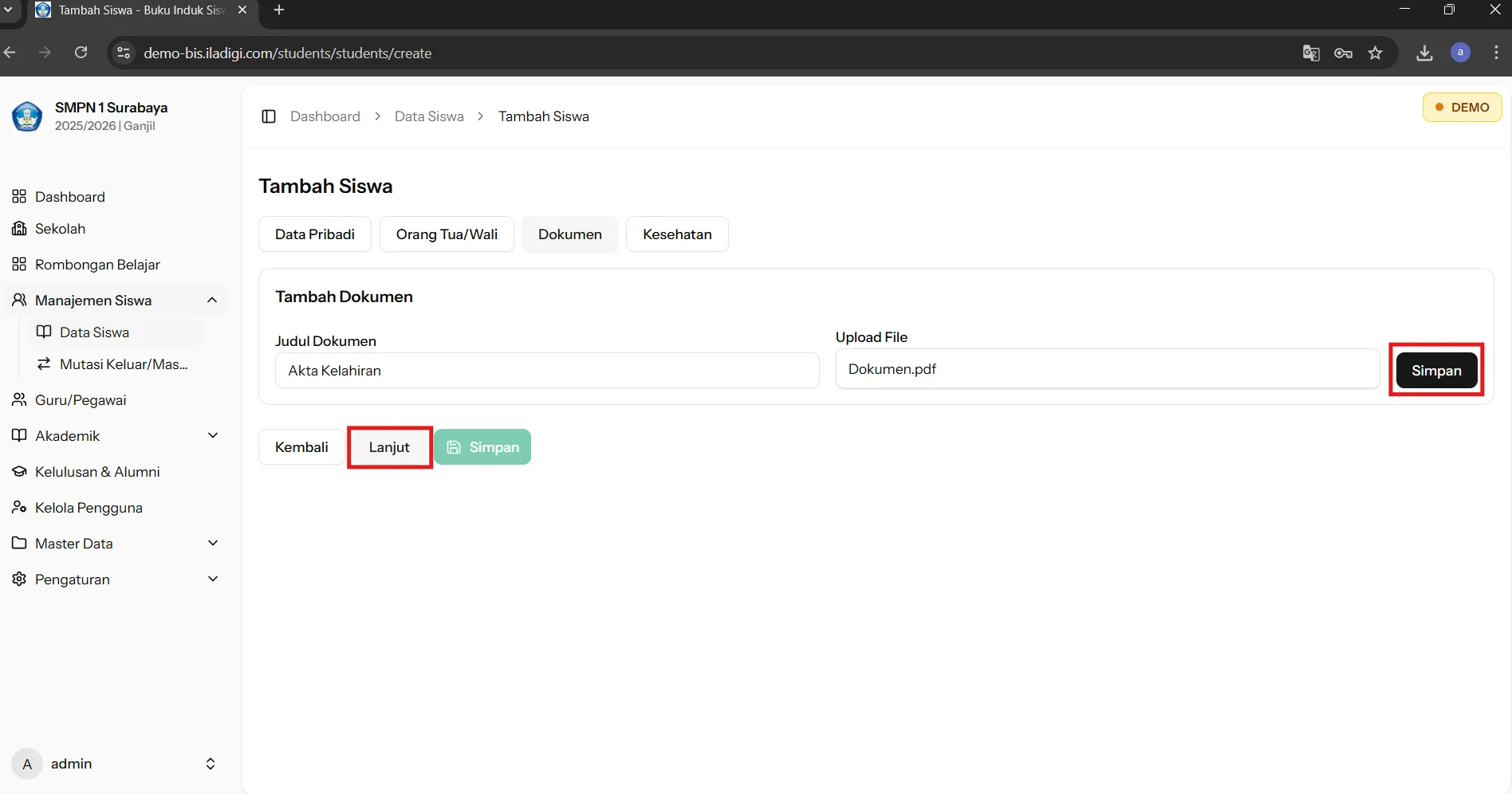Click the SMPN 1 Surabaya school logo
The width and height of the screenshot is (1512, 794).
[27, 116]
